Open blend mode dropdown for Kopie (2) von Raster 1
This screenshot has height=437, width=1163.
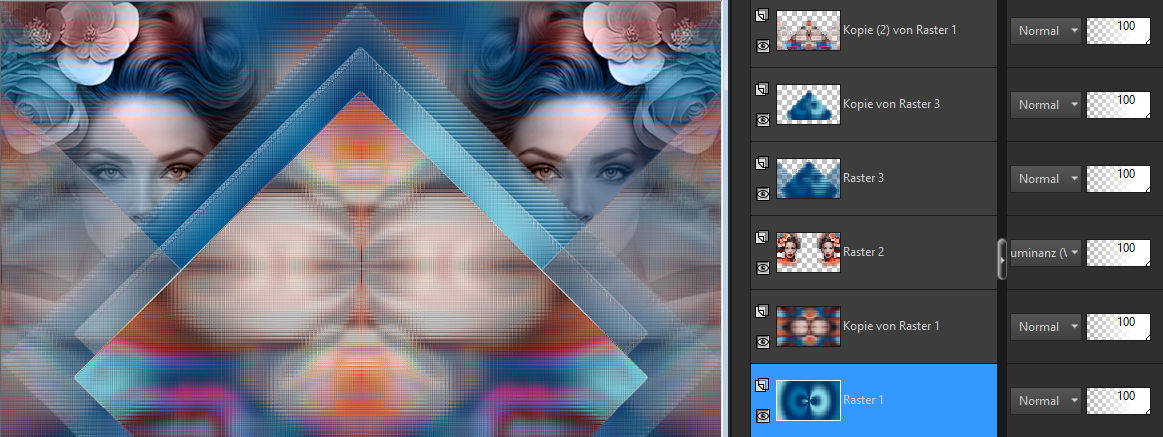pyautogui.click(x=1046, y=31)
